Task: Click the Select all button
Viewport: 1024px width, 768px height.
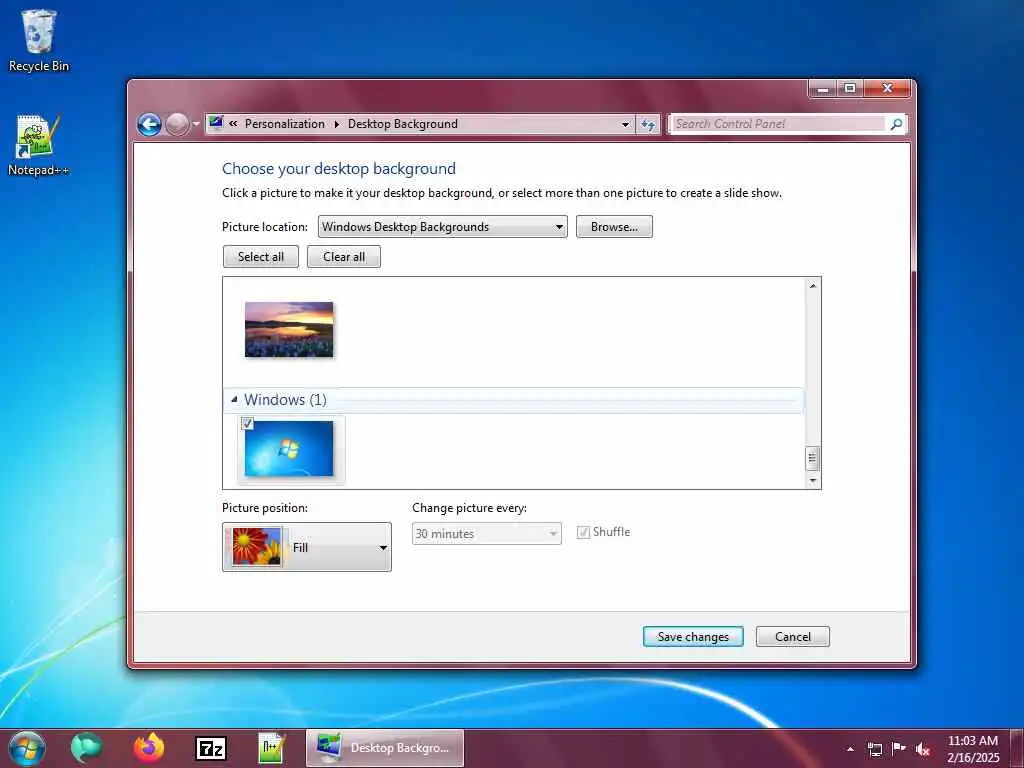Action: [x=261, y=257]
